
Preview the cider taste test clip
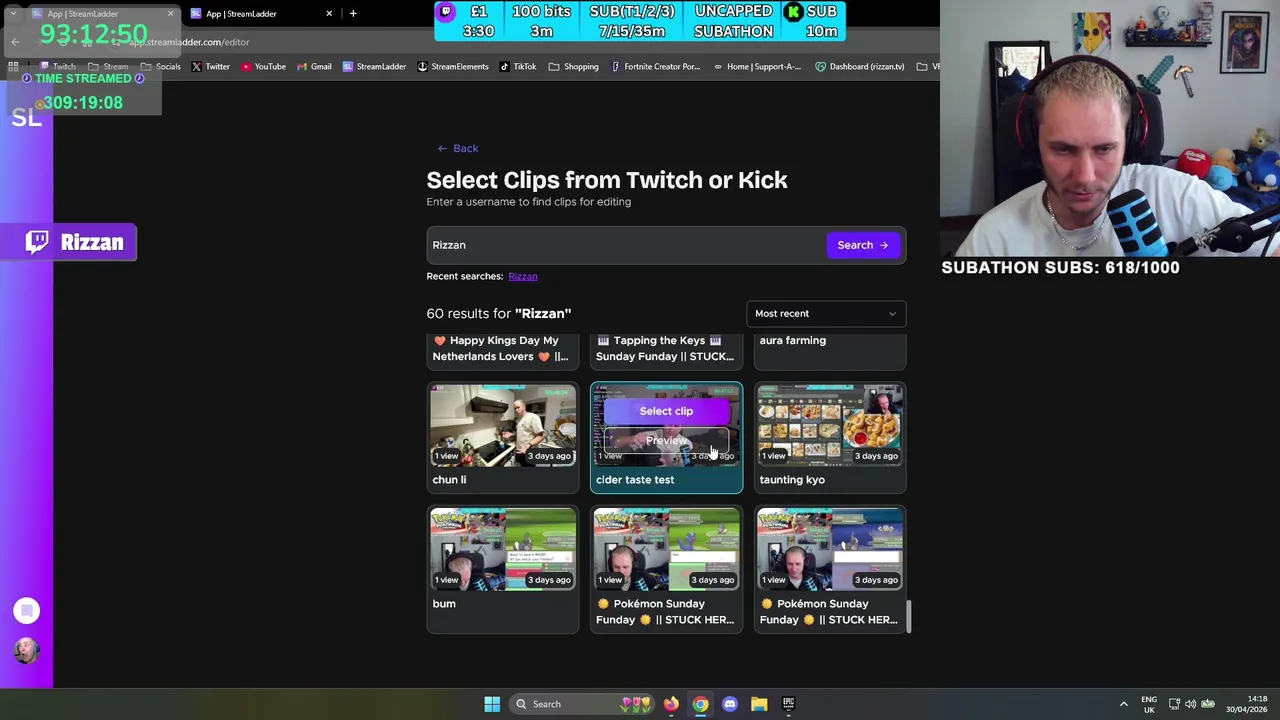point(666,441)
